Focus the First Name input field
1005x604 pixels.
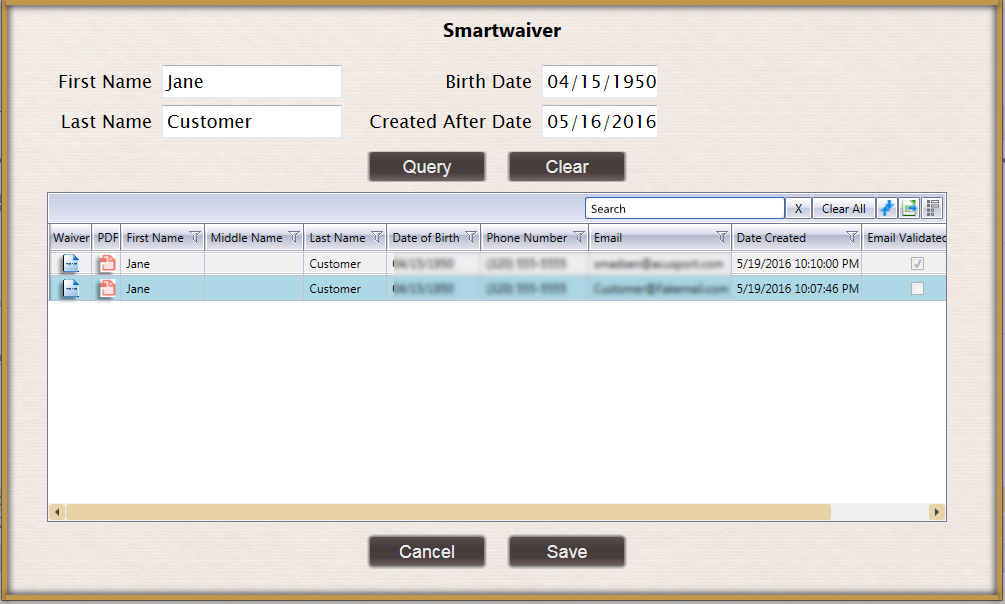point(252,81)
